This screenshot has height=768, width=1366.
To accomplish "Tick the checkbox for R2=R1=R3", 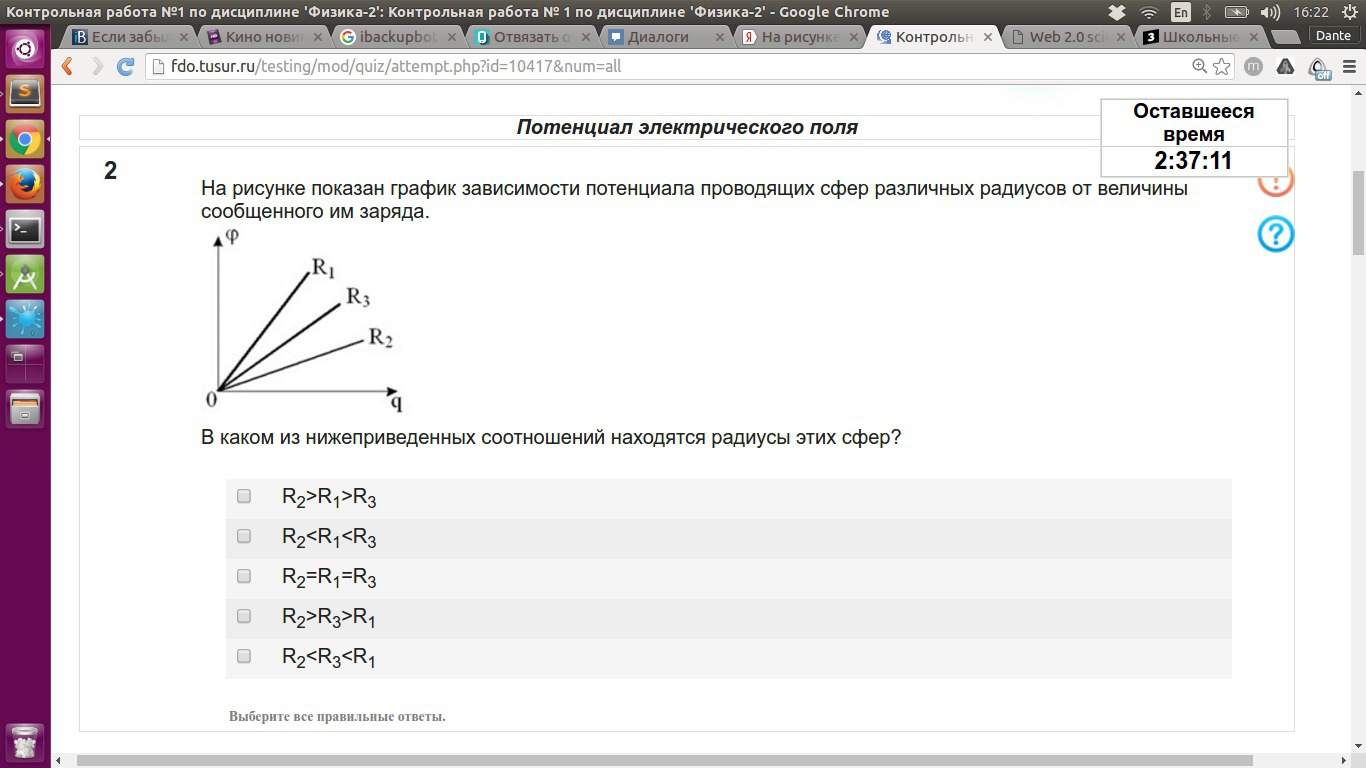I will click(243, 576).
